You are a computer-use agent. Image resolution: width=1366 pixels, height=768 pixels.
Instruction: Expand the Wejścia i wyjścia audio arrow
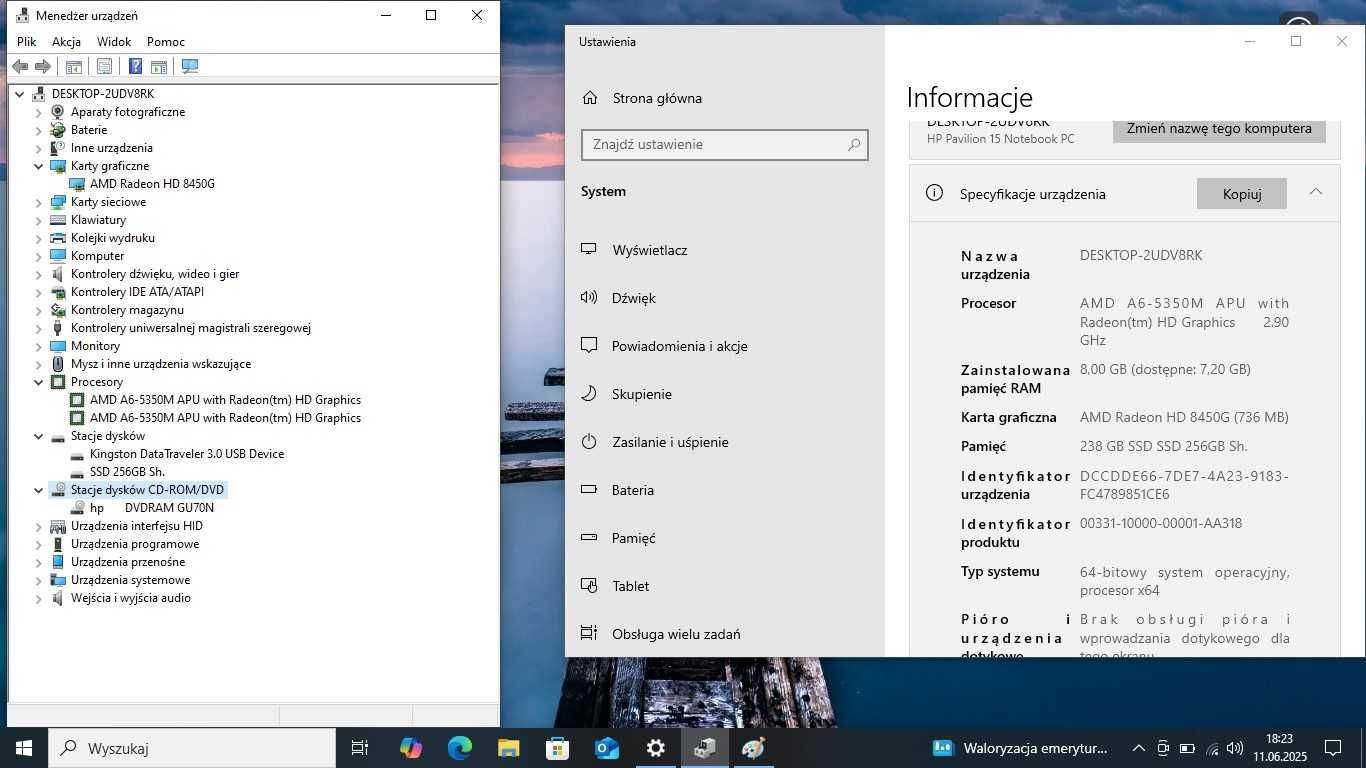[x=39, y=598]
